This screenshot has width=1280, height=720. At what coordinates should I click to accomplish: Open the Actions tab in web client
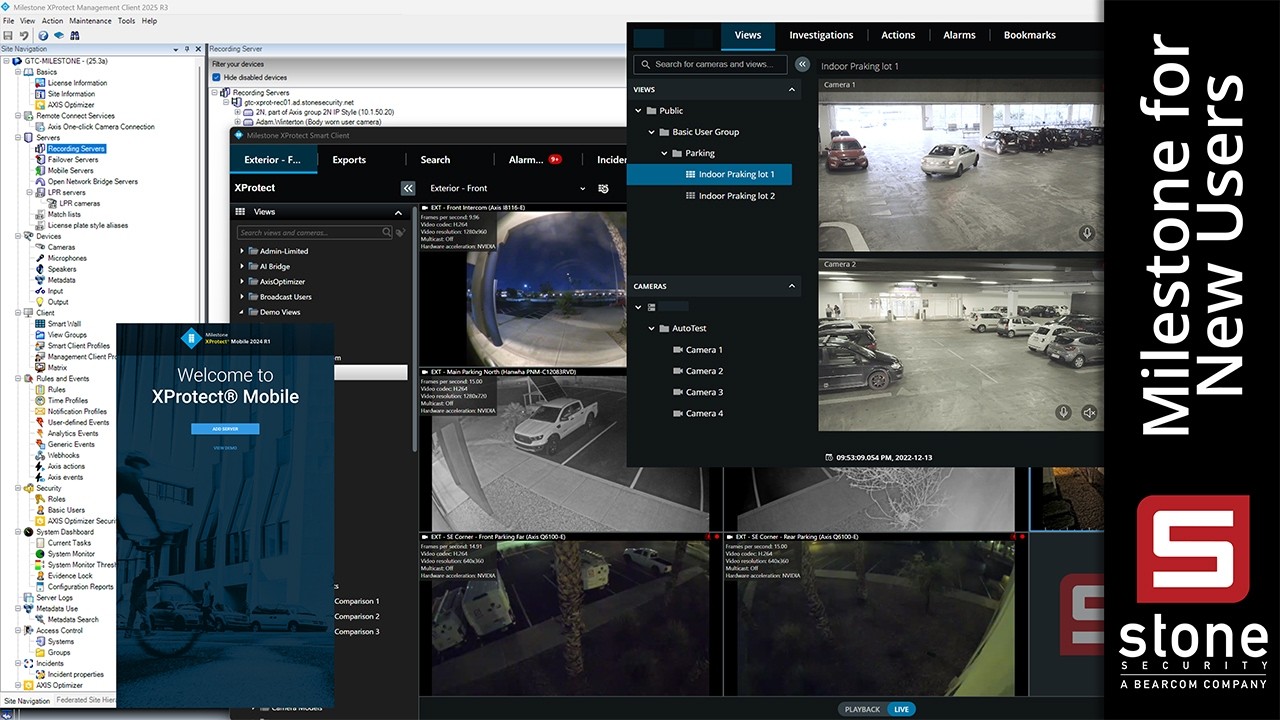898,35
